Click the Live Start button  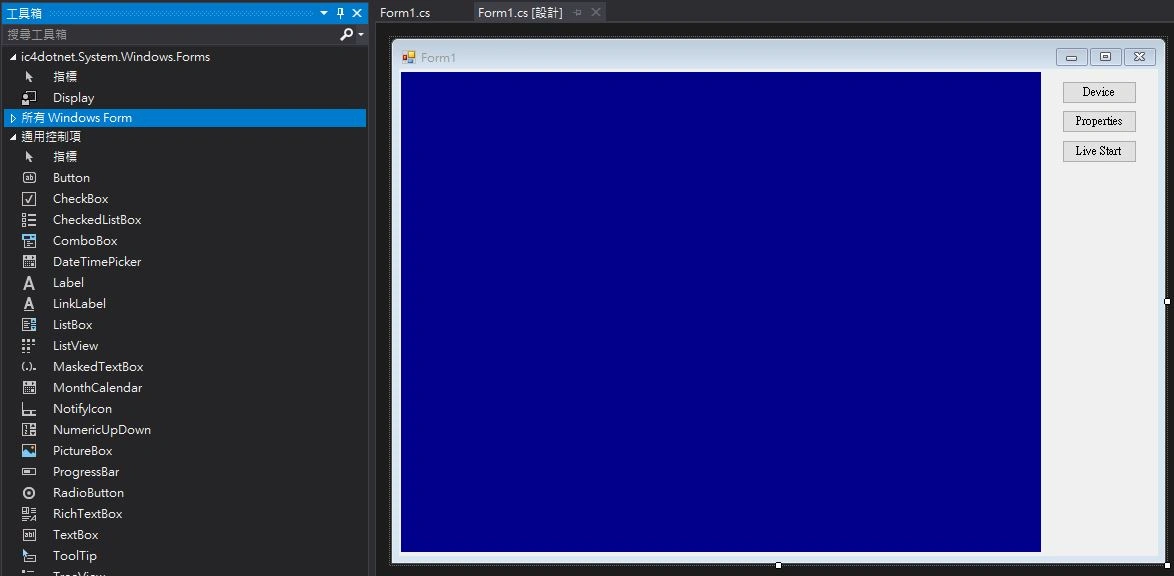1098,151
